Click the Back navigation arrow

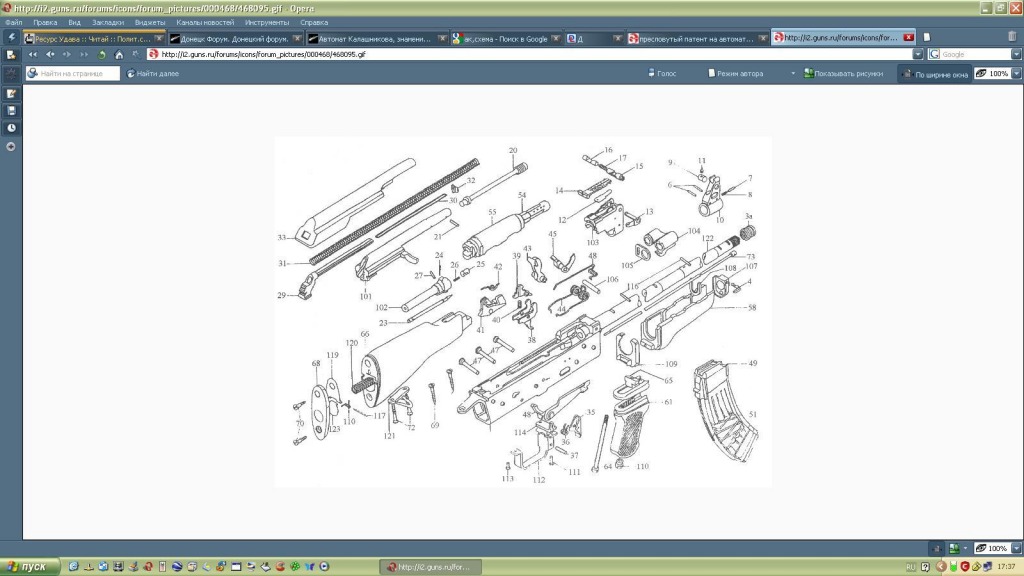(50, 55)
